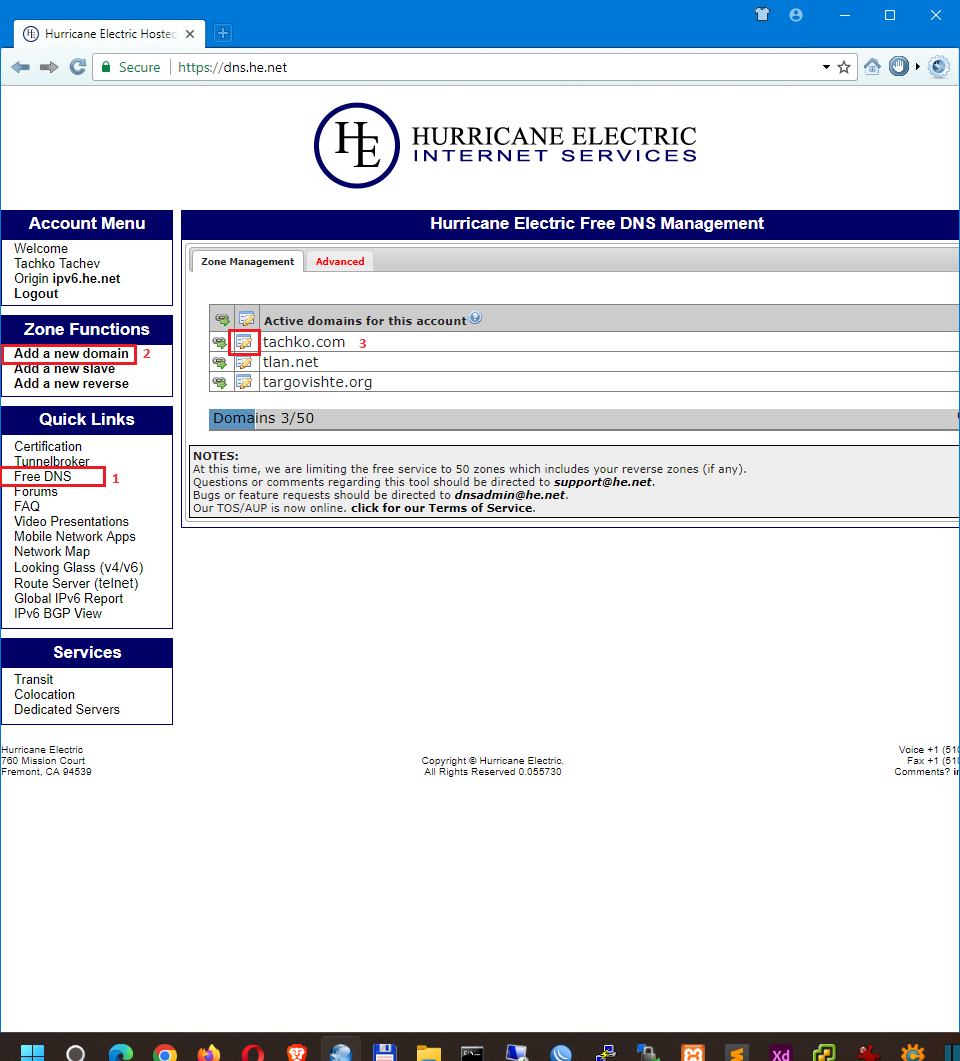Open the Tunnelbroker quick link
This screenshot has height=1061, width=960.
pos(51,461)
